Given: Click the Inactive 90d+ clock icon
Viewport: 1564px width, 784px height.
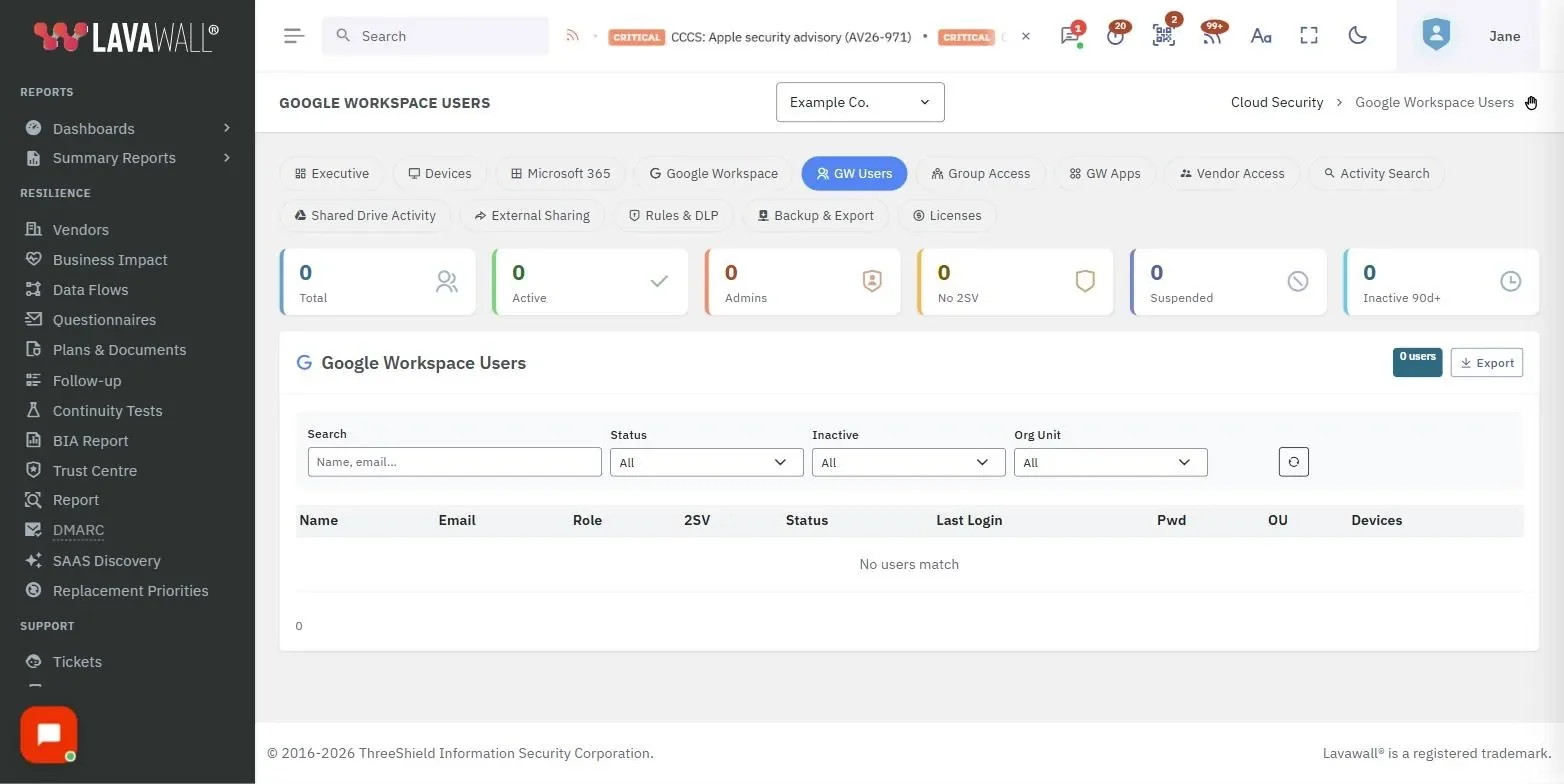Looking at the screenshot, I should pos(1511,282).
